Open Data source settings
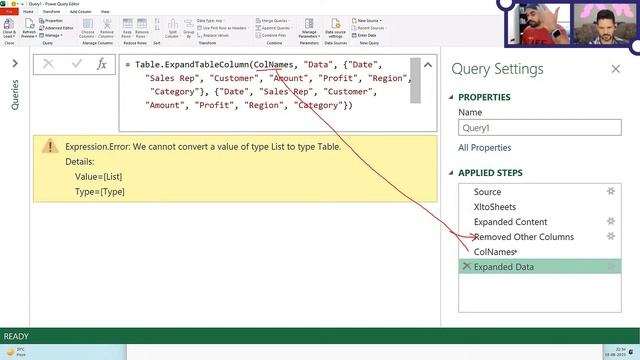 (336, 28)
